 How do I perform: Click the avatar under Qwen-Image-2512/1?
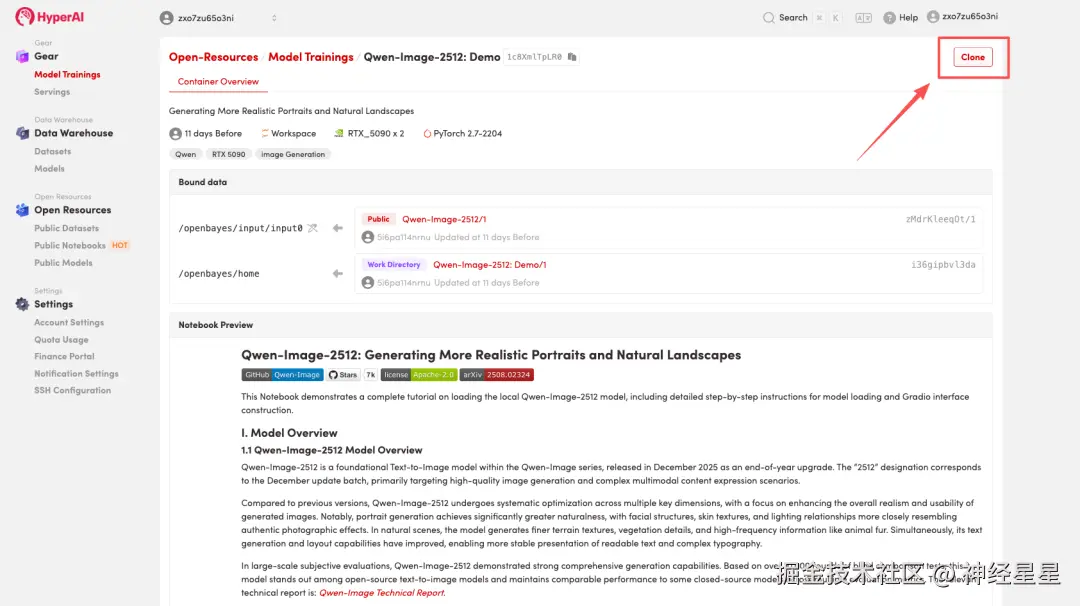click(368, 237)
